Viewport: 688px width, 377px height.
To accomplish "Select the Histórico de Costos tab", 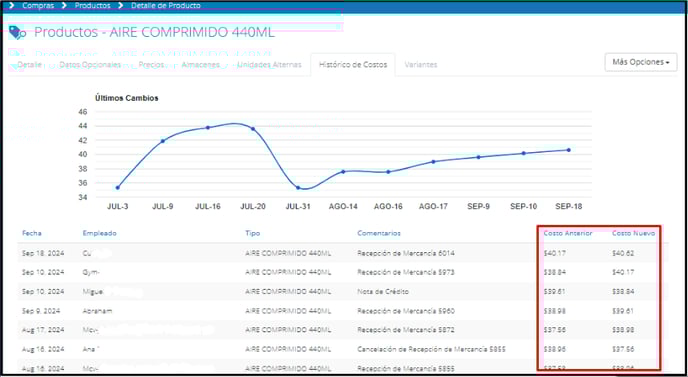I will click(353, 65).
